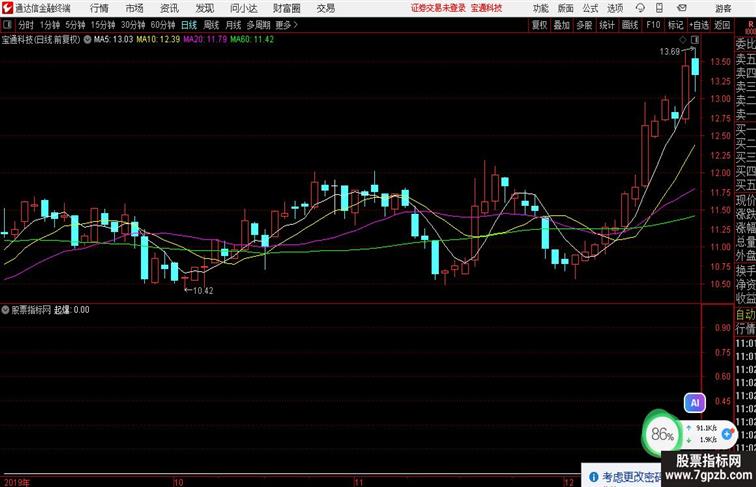Click the 标记 button

[675, 25]
